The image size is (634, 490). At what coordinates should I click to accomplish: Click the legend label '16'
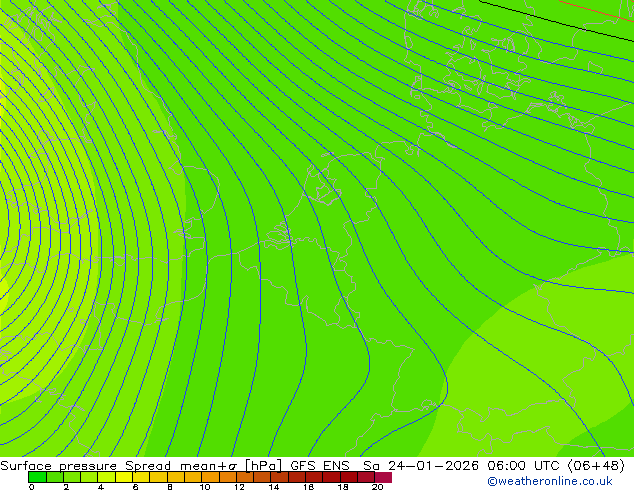[x=309, y=487]
